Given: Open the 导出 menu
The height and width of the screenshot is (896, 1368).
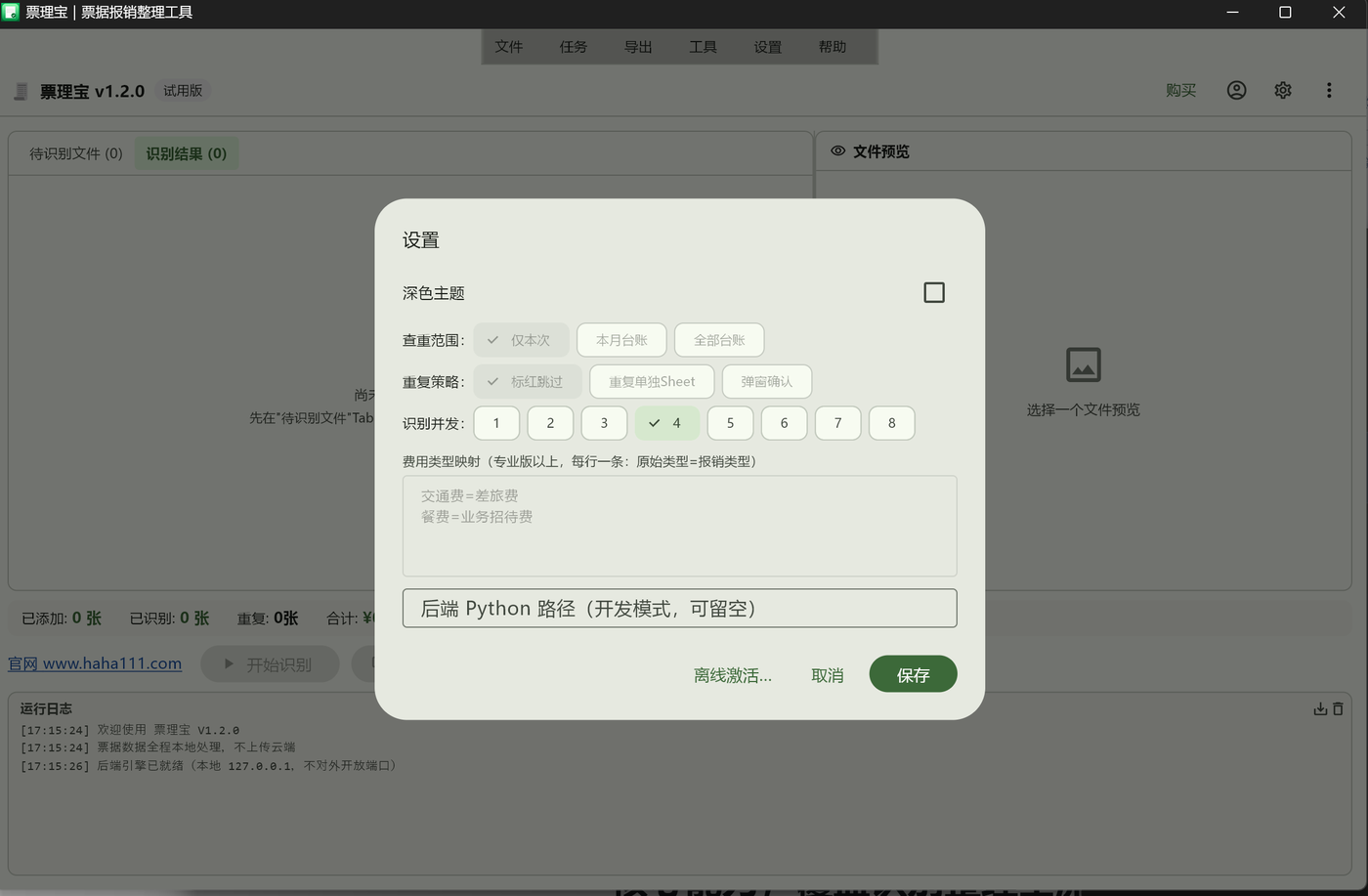Looking at the screenshot, I should point(638,47).
